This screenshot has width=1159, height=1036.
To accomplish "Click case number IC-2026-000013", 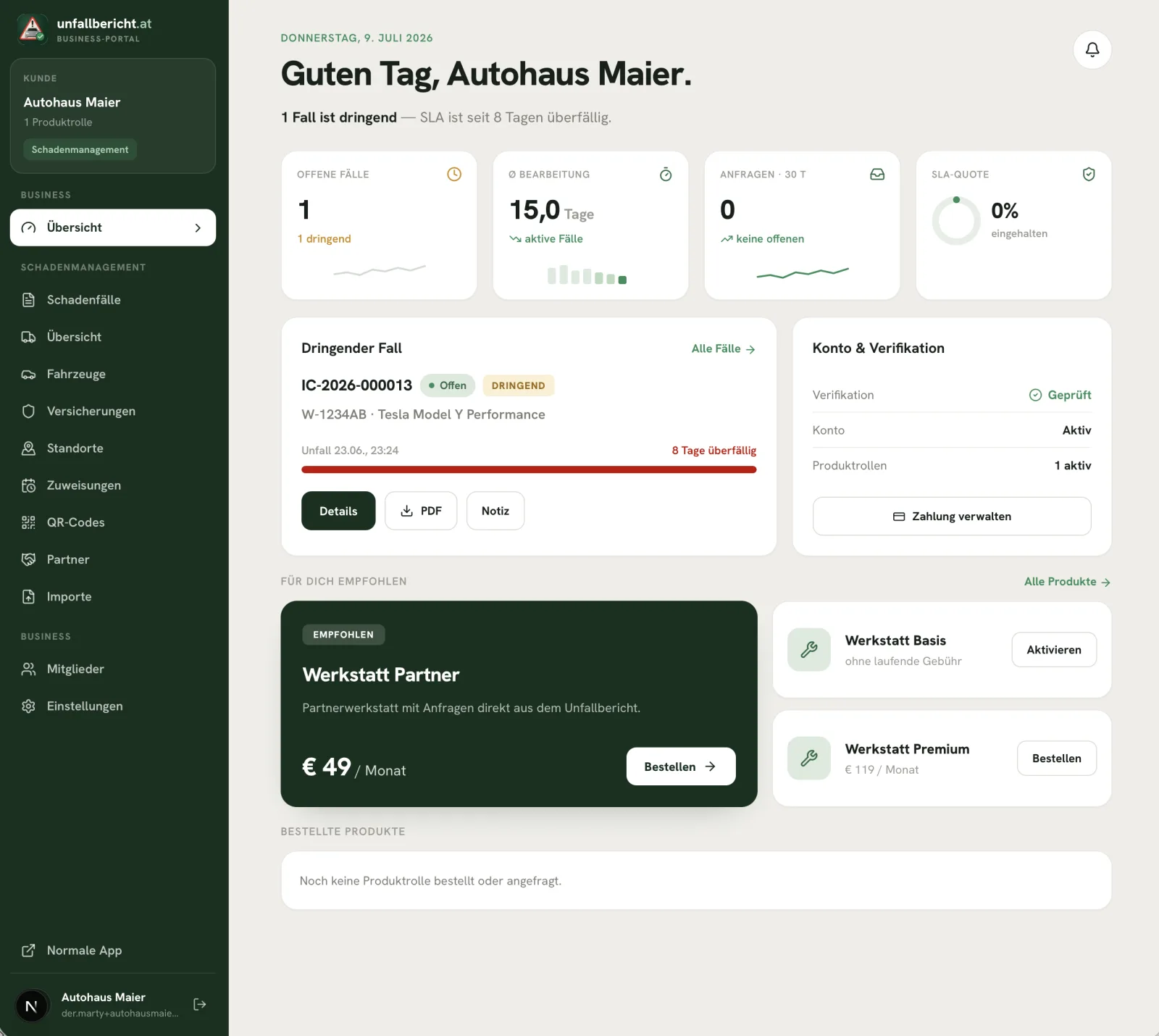I will [x=356, y=385].
